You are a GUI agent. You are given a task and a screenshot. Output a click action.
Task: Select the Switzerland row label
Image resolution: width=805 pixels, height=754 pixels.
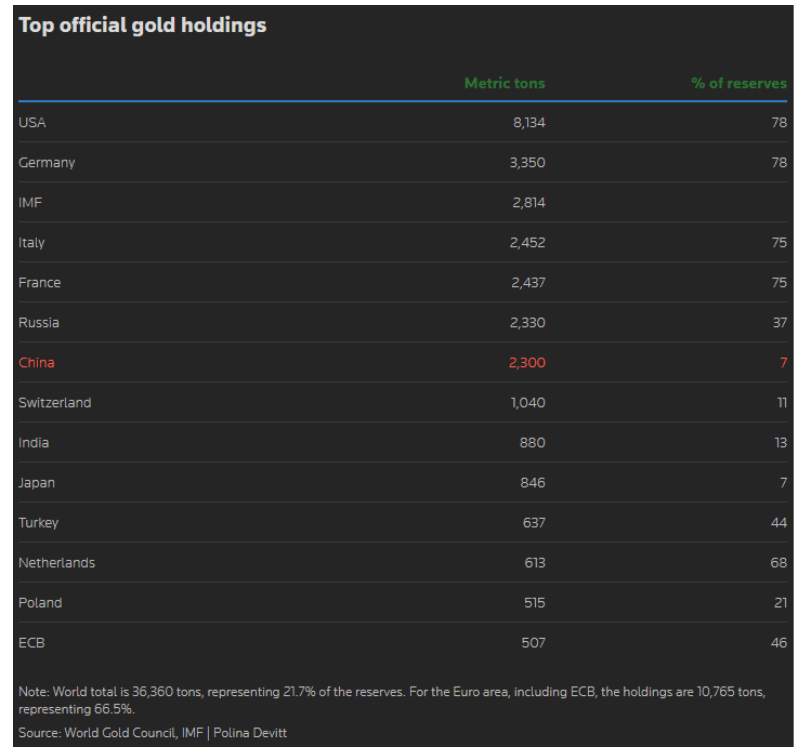[54, 403]
